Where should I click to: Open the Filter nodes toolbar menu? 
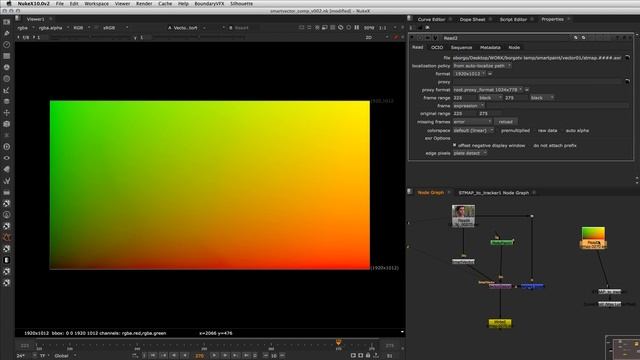7,79
